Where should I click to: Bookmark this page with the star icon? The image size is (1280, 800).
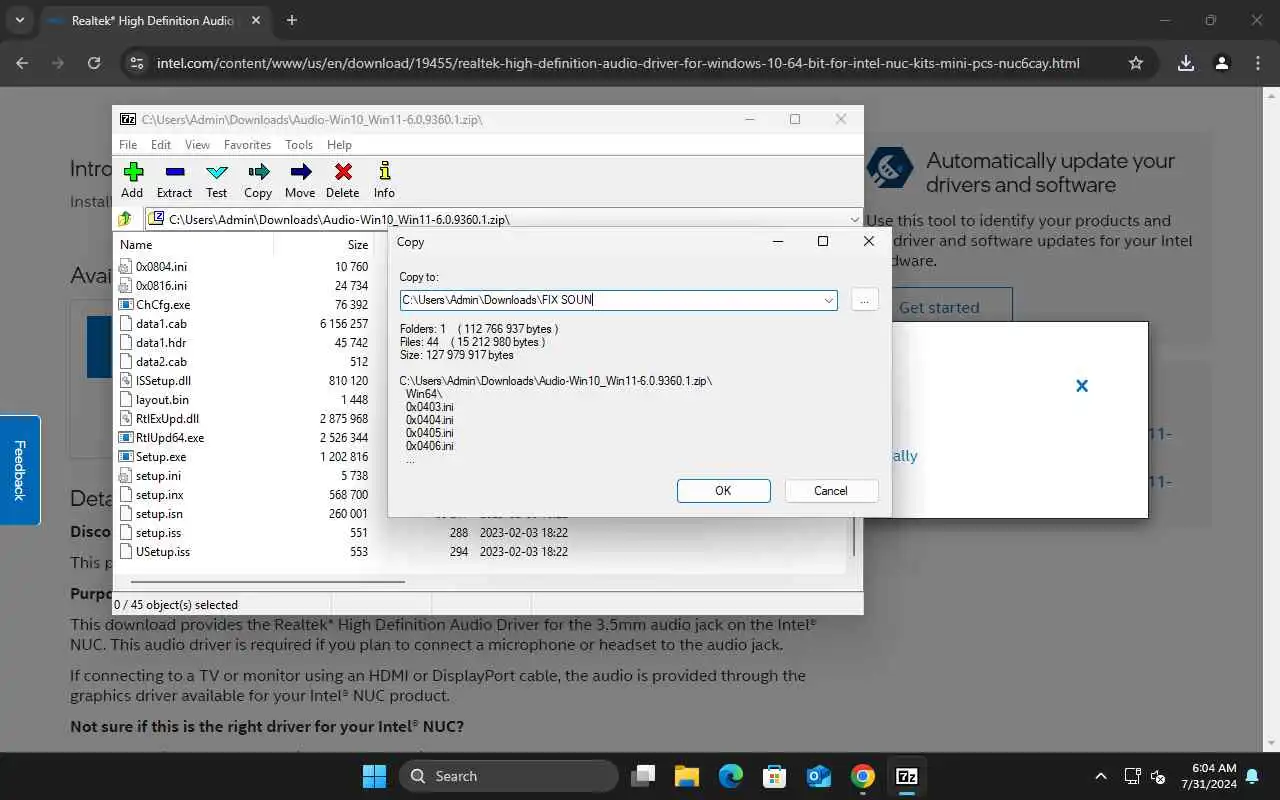click(1136, 63)
